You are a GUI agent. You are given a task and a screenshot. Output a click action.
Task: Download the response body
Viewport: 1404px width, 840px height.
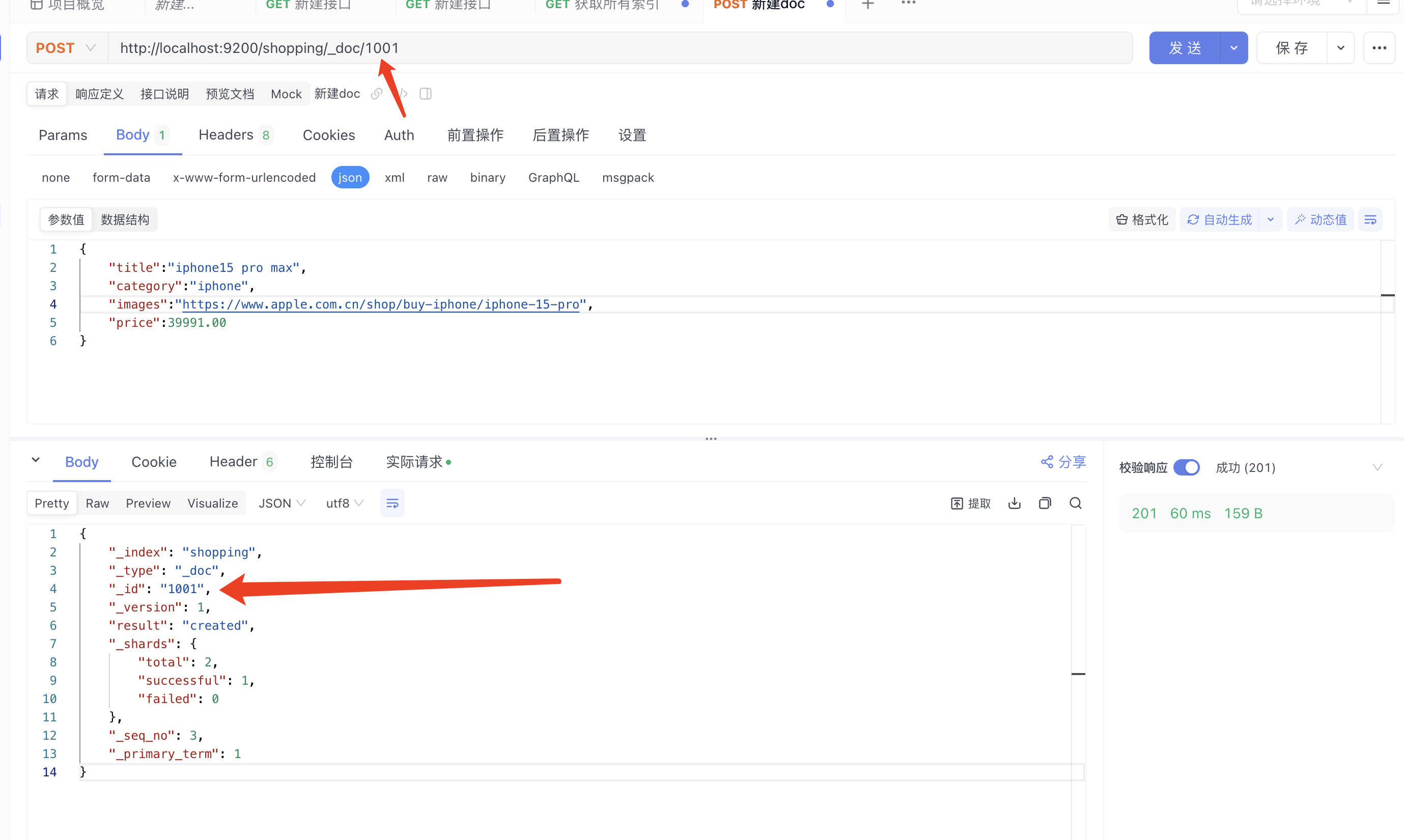coord(1015,503)
